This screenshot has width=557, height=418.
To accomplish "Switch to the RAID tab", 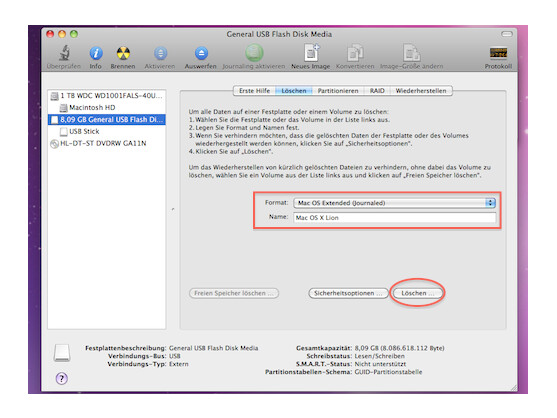I will pyautogui.click(x=377, y=91).
